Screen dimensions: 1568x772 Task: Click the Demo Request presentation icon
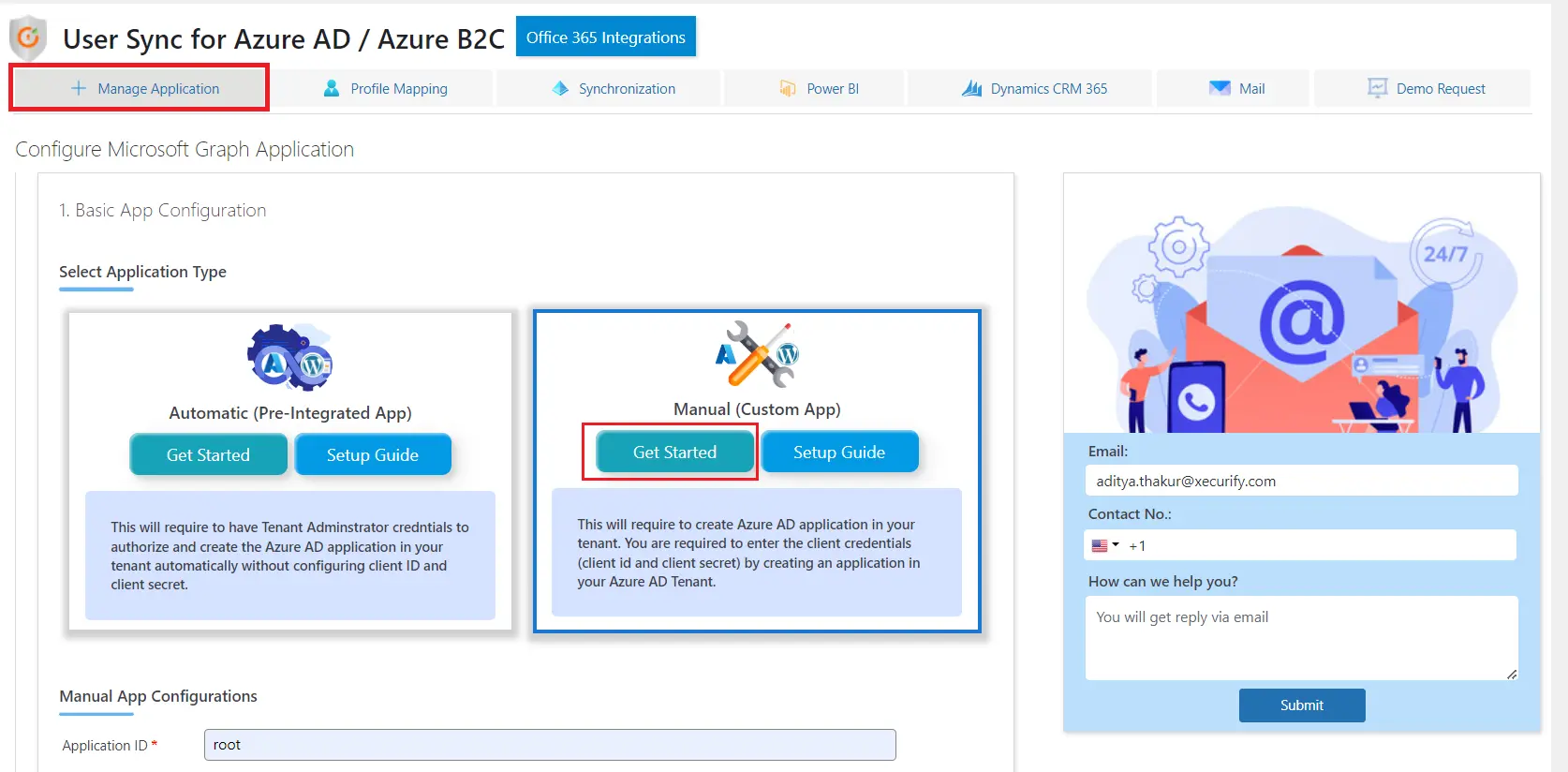tap(1377, 88)
